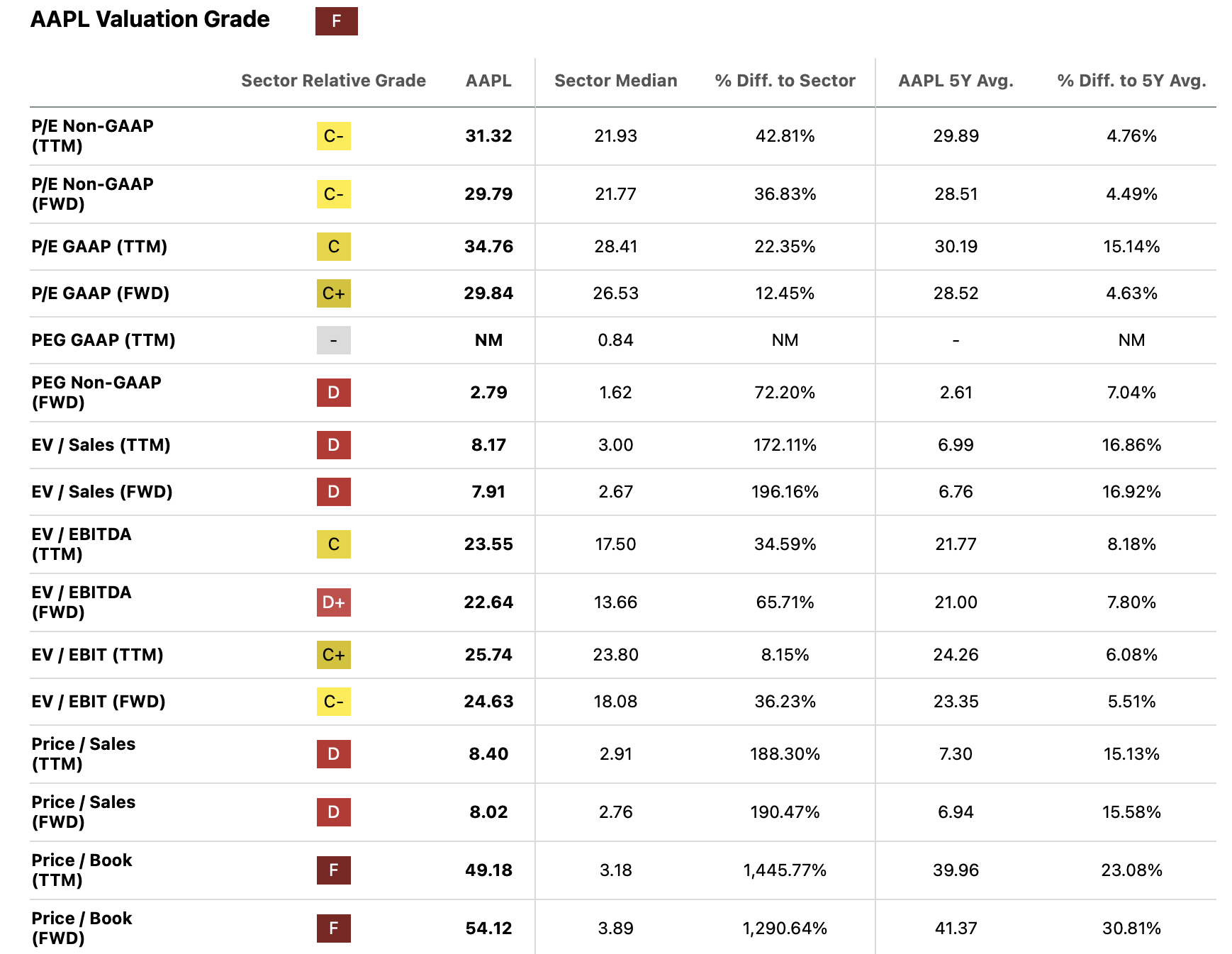Click the C- badge for P/E Non-GAAP (TTM)
This screenshot has width=1232, height=954.
333,136
